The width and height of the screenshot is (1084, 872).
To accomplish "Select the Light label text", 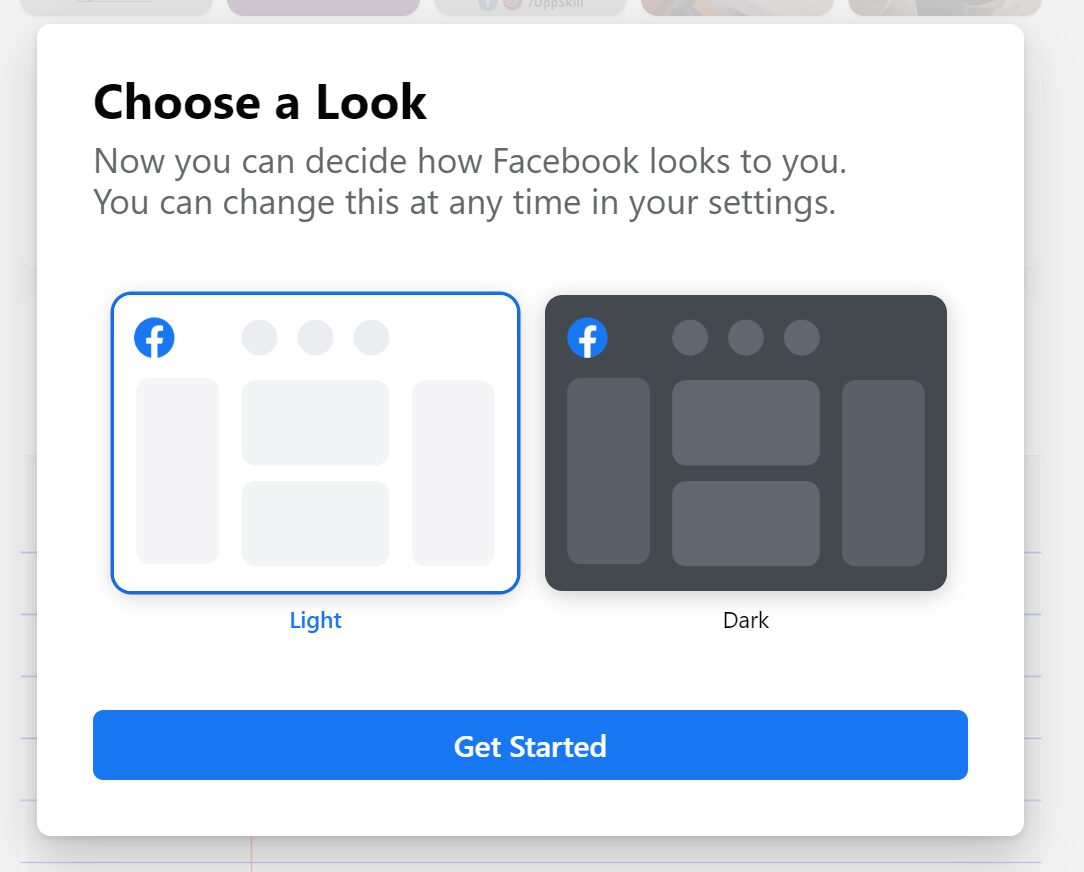I will pyautogui.click(x=315, y=620).
